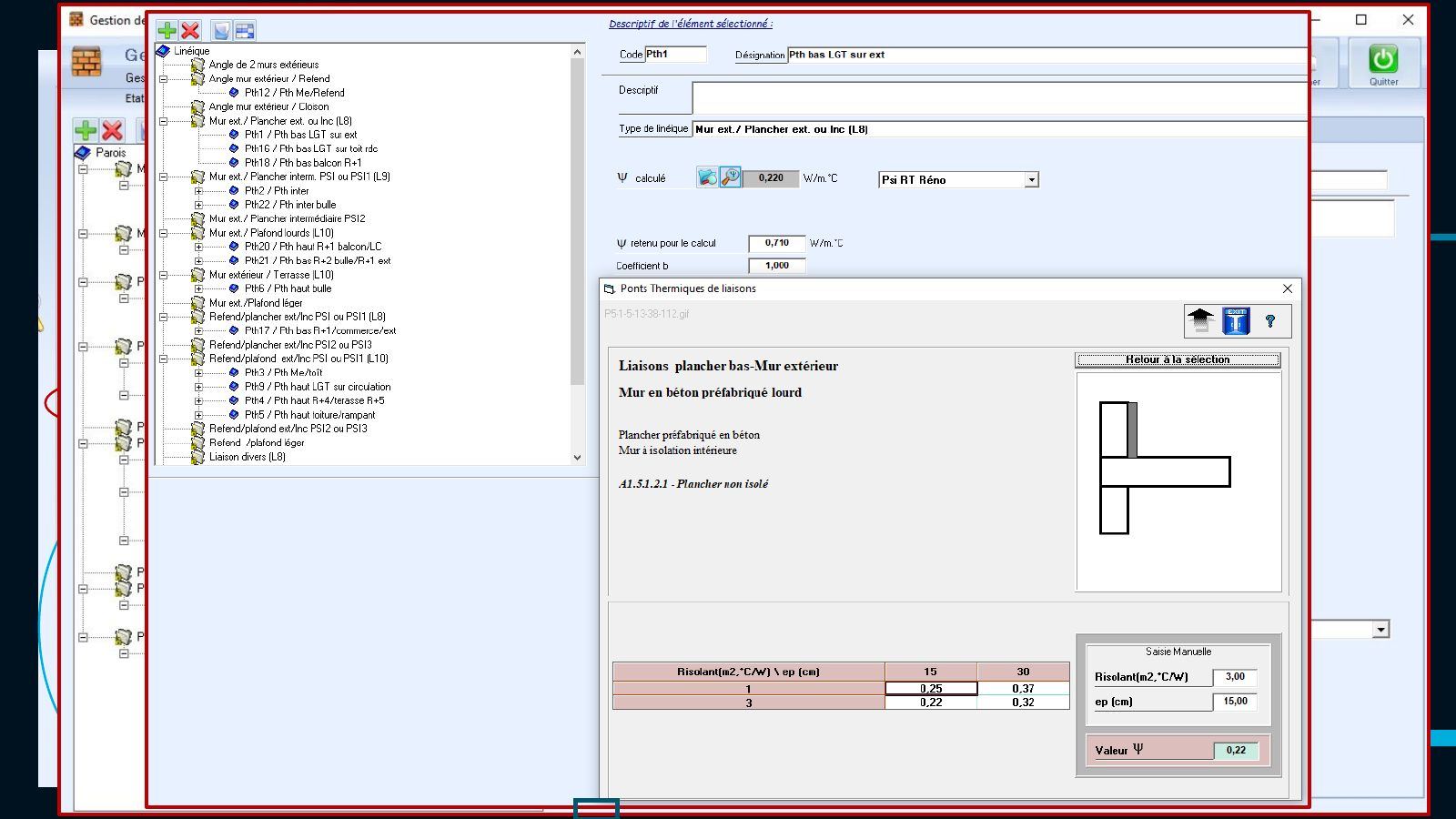Click the Coefficient b field 1,000
The height and width of the screenshot is (819, 1456).
coord(776,266)
